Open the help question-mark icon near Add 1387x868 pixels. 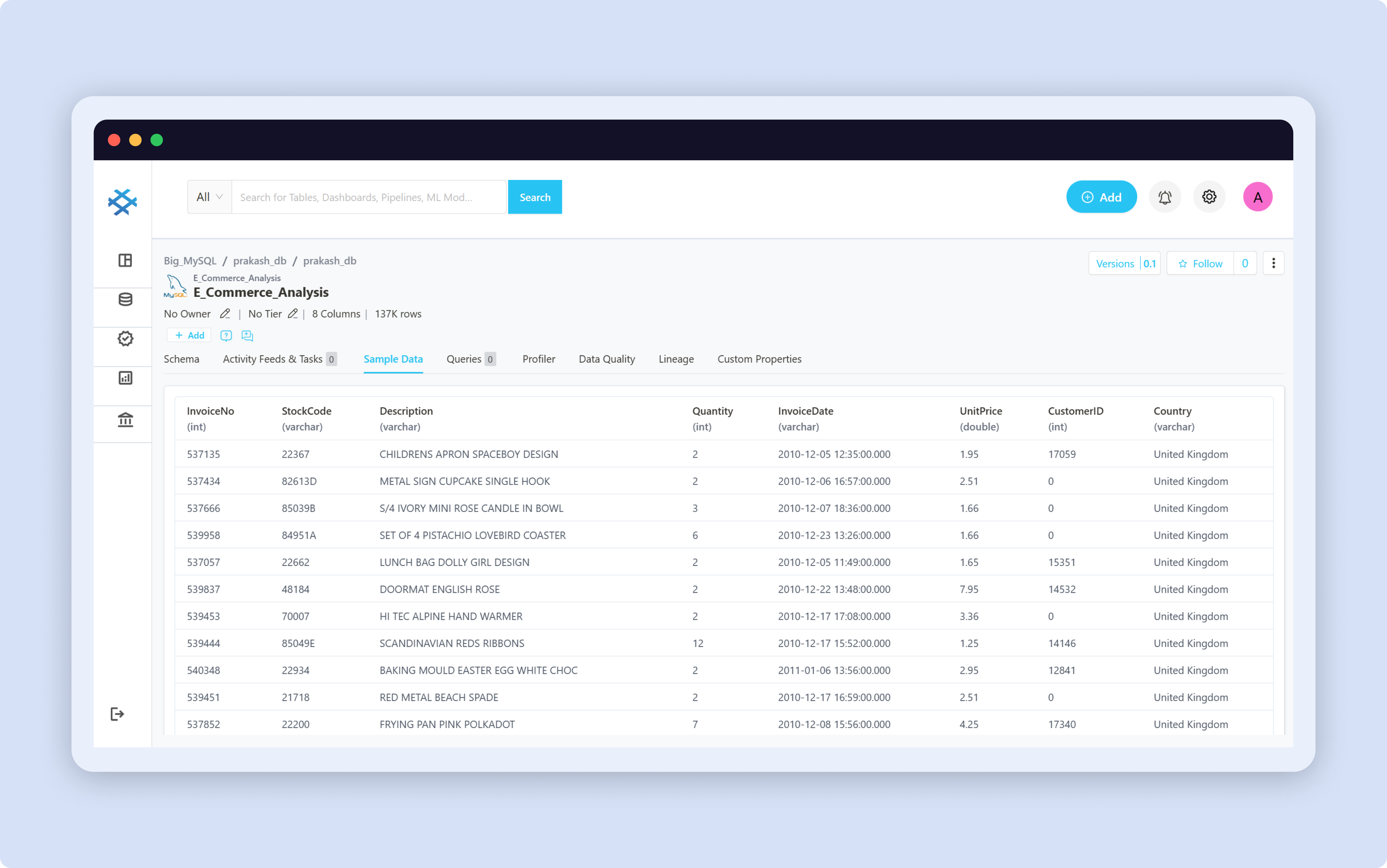tap(226, 335)
